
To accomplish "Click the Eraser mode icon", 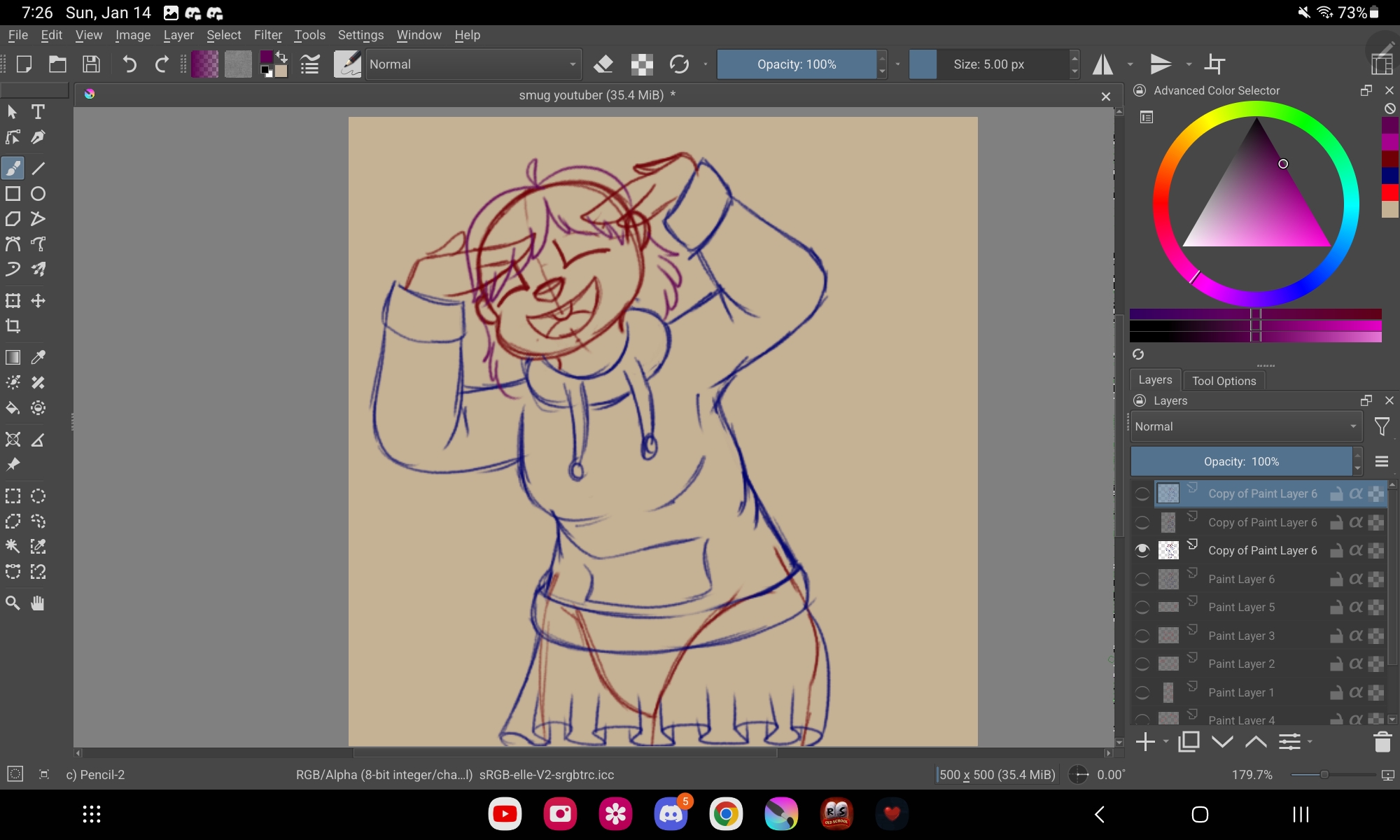I will (x=603, y=64).
